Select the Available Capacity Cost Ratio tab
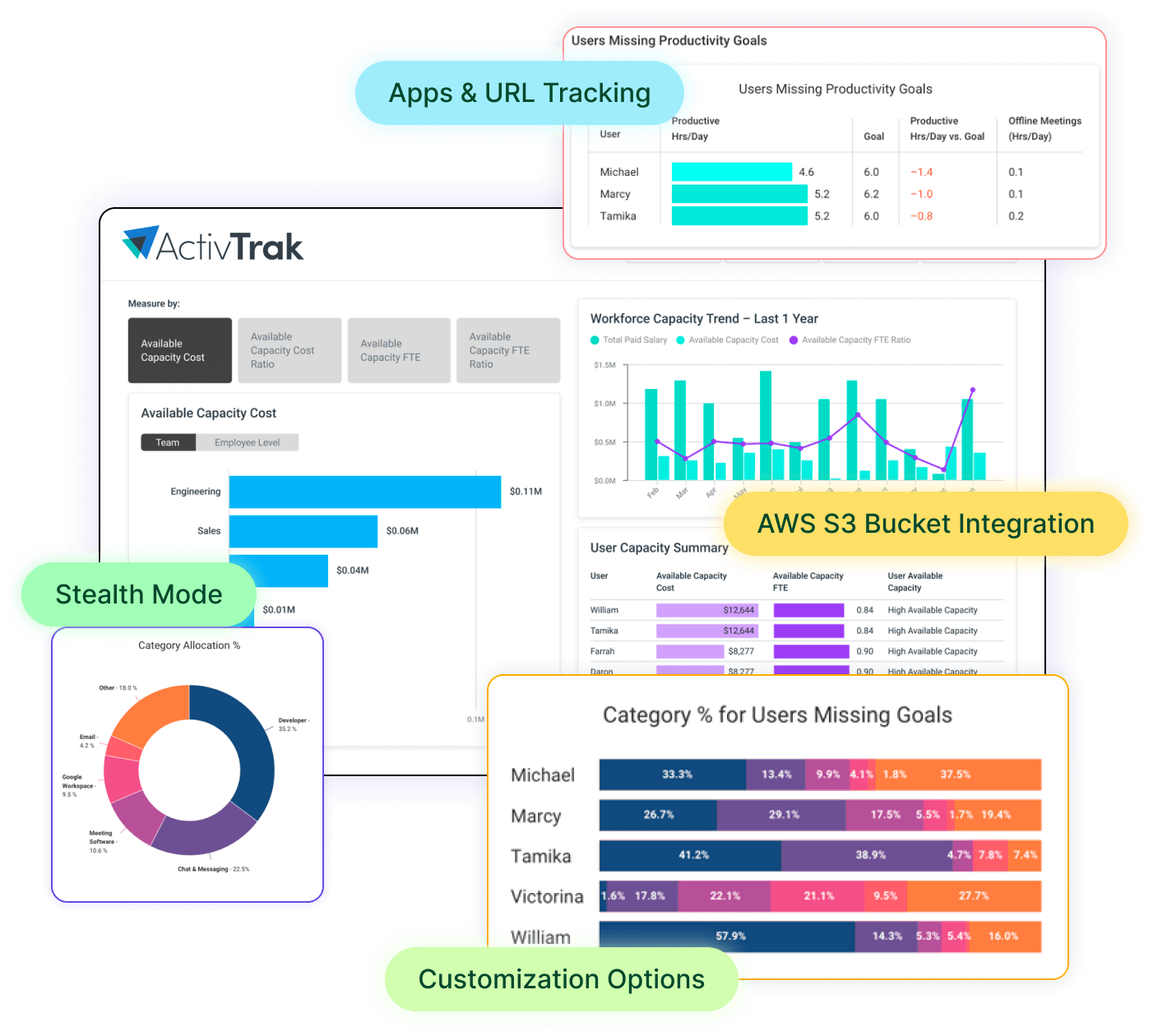 [x=289, y=350]
